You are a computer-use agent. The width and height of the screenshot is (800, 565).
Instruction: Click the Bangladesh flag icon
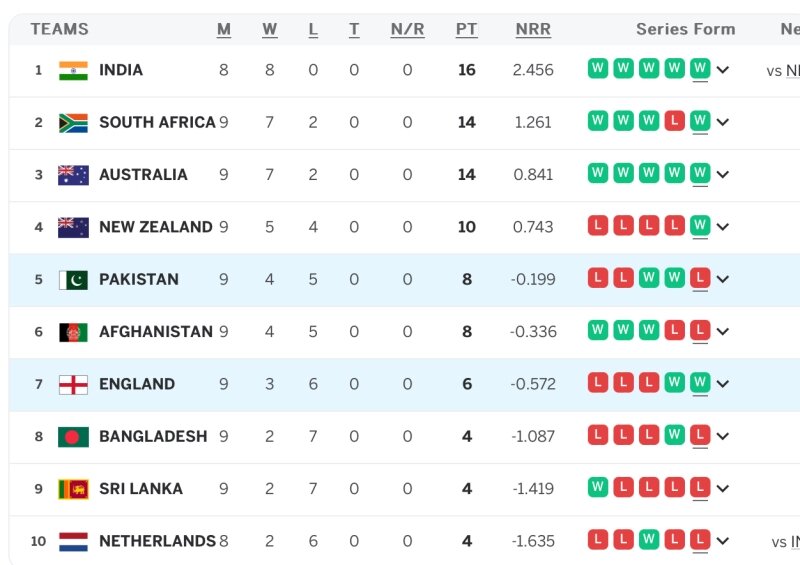73,437
